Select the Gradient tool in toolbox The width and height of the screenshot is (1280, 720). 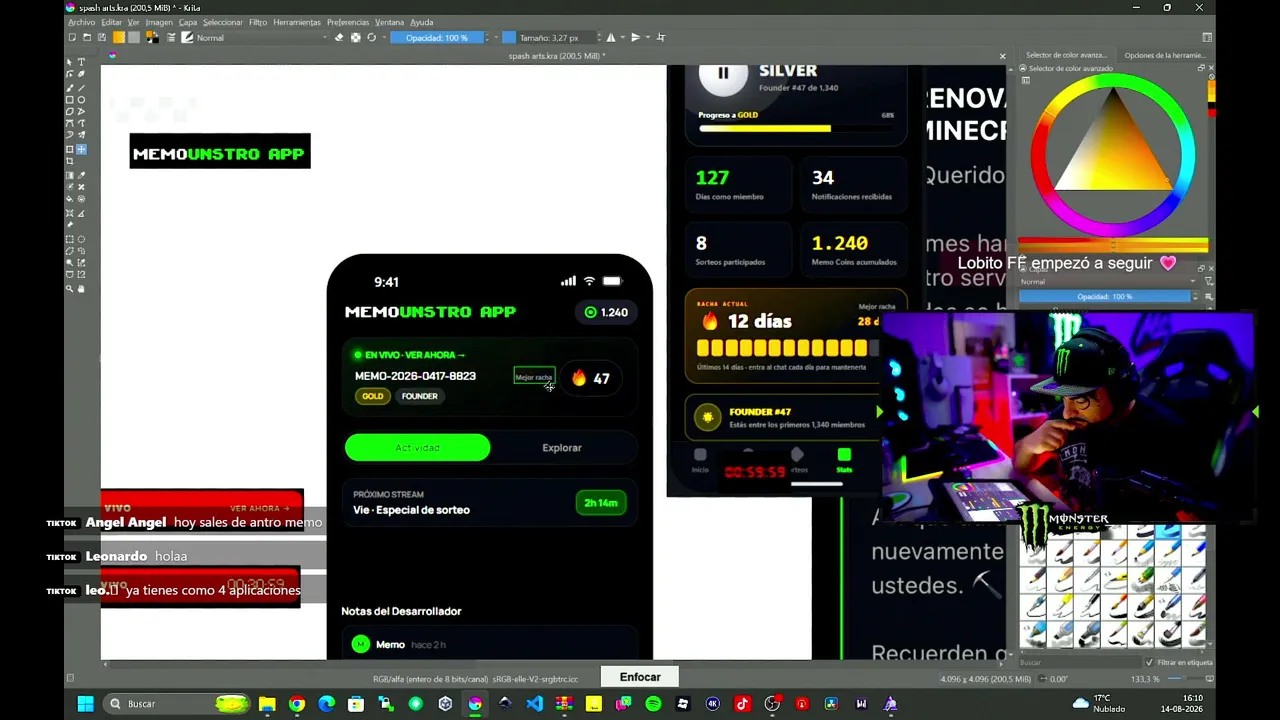click(70, 175)
